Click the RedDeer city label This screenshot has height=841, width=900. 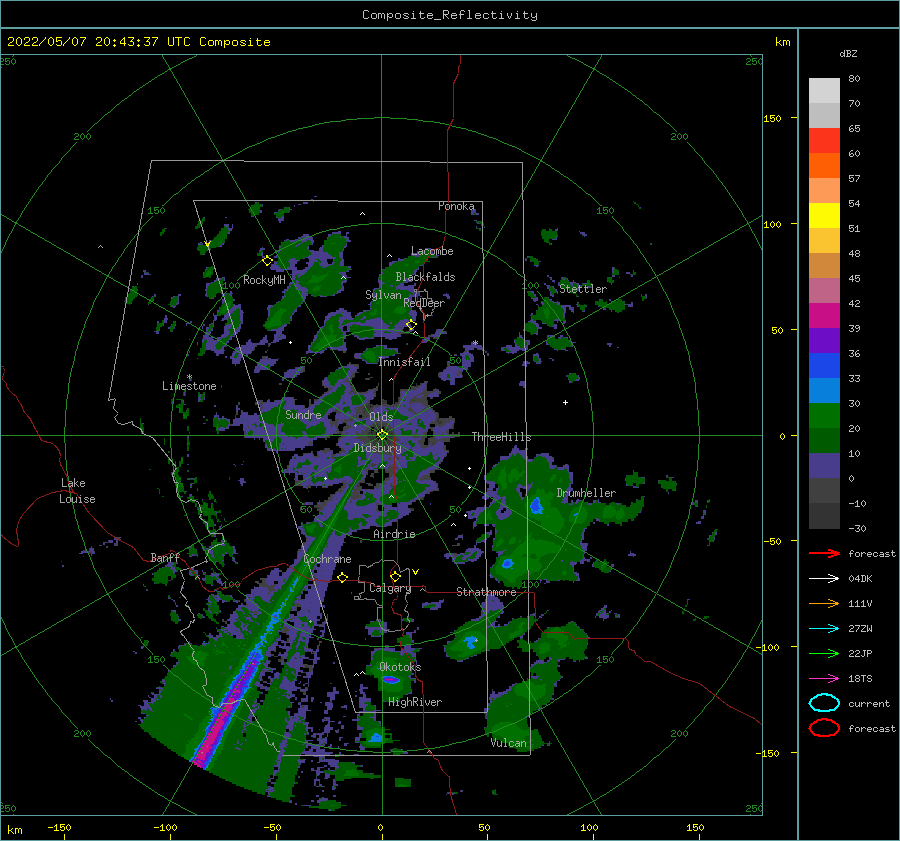[x=424, y=303]
